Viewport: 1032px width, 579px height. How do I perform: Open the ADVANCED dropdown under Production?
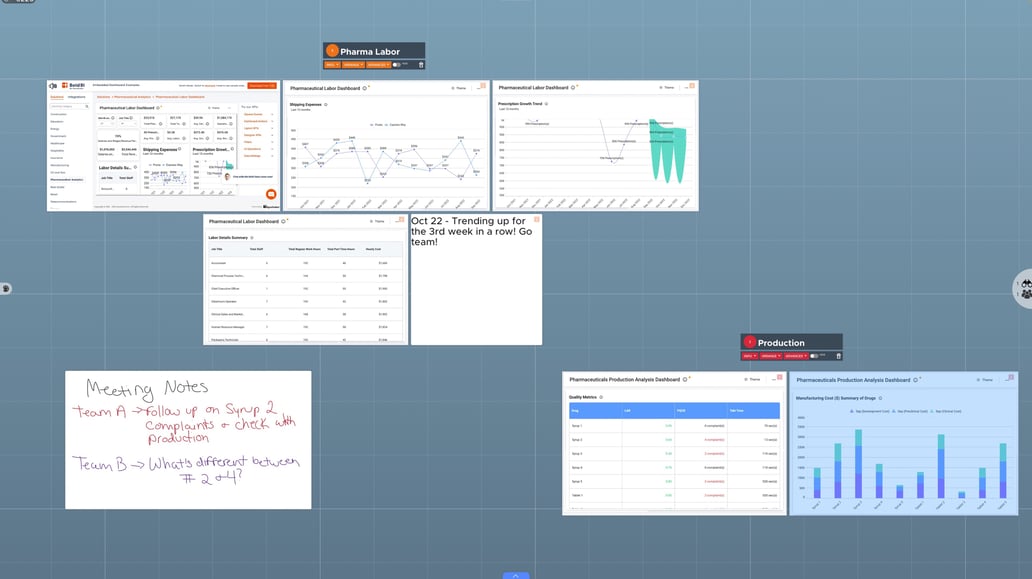point(796,356)
